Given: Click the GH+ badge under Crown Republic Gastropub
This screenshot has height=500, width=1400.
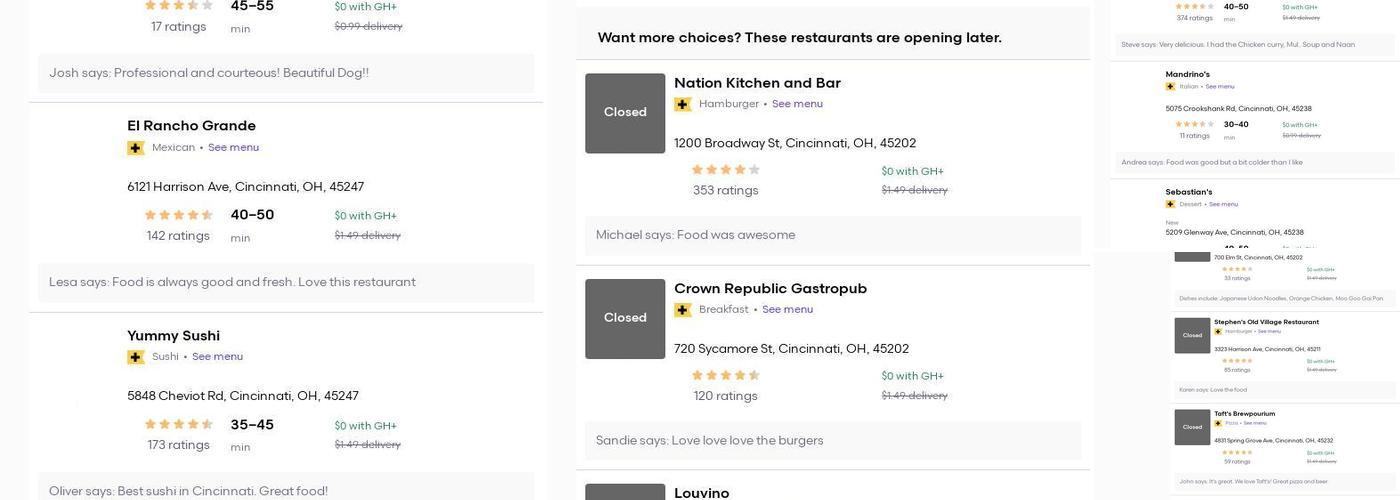Looking at the screenshot, I should pos(683,310).
